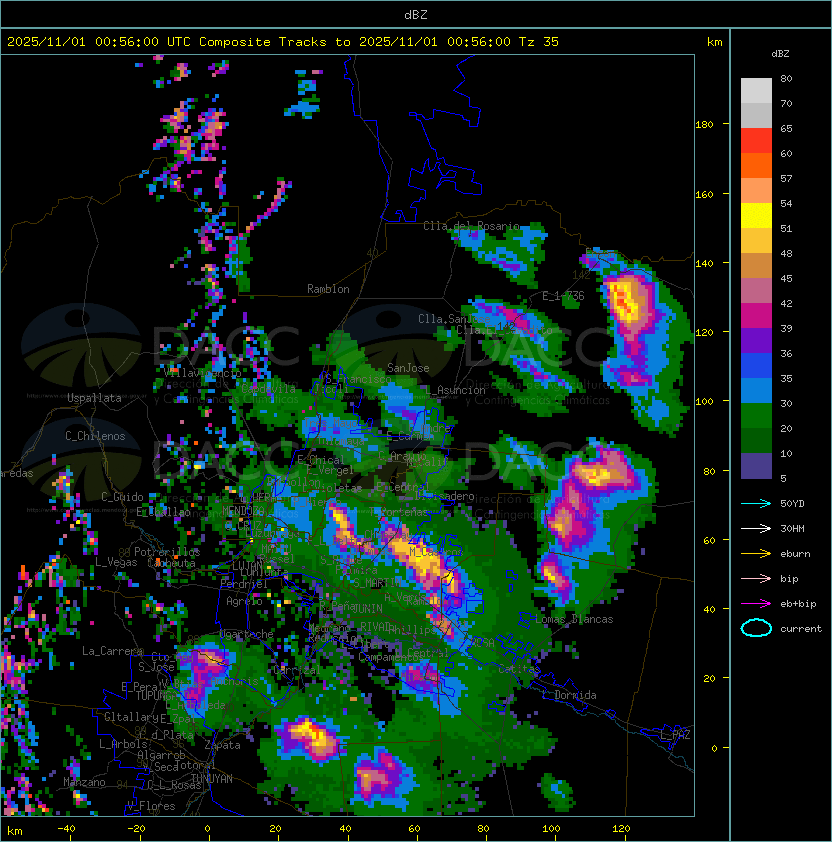832x842 pixels.
Task: Select the green 20-30 dBZ swatch
Action: [x=756, y=415]
